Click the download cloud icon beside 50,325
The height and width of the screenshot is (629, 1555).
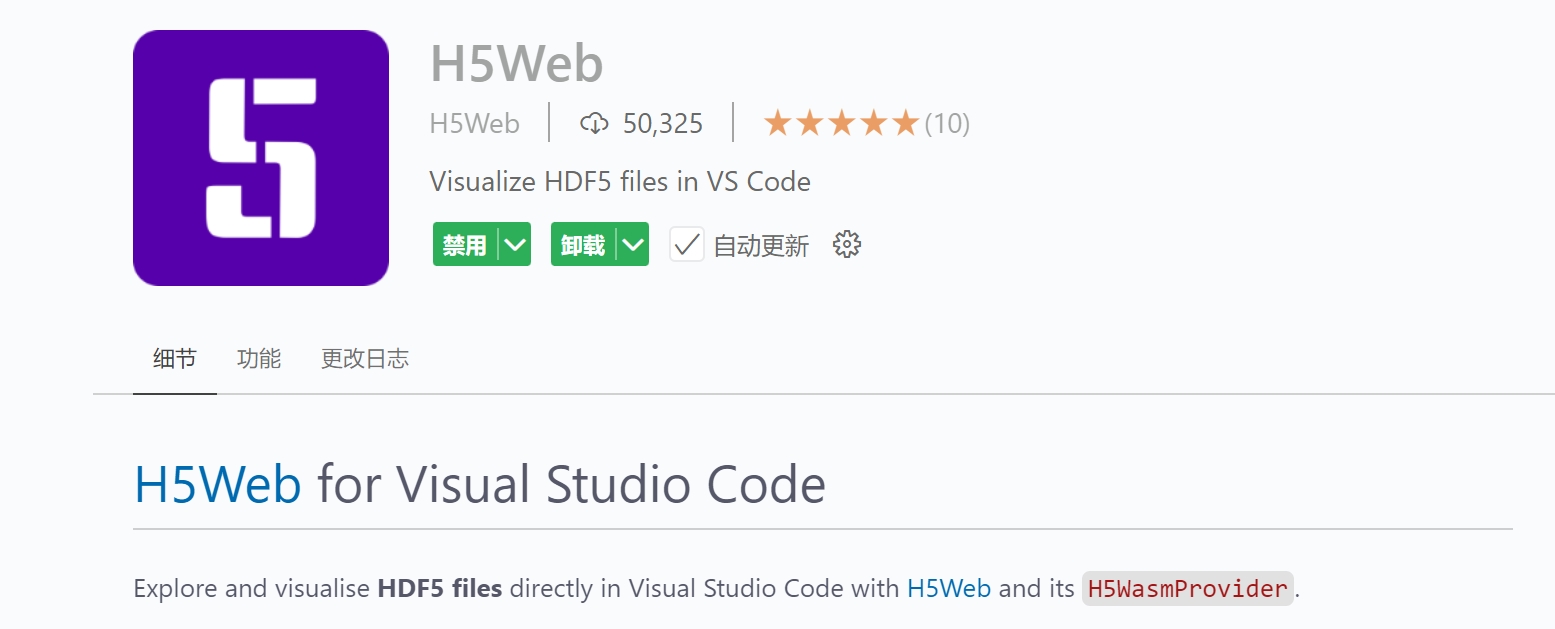(594, 124)
